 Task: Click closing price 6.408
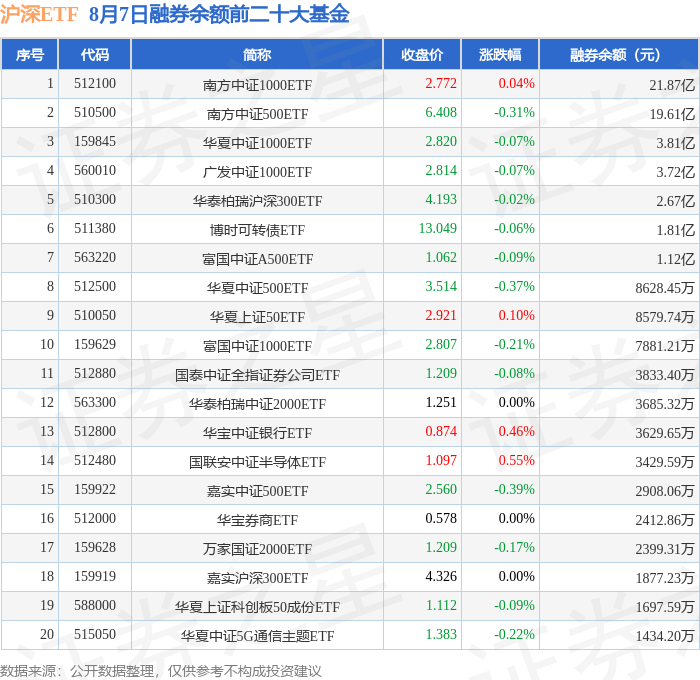(x=441, y=113)
